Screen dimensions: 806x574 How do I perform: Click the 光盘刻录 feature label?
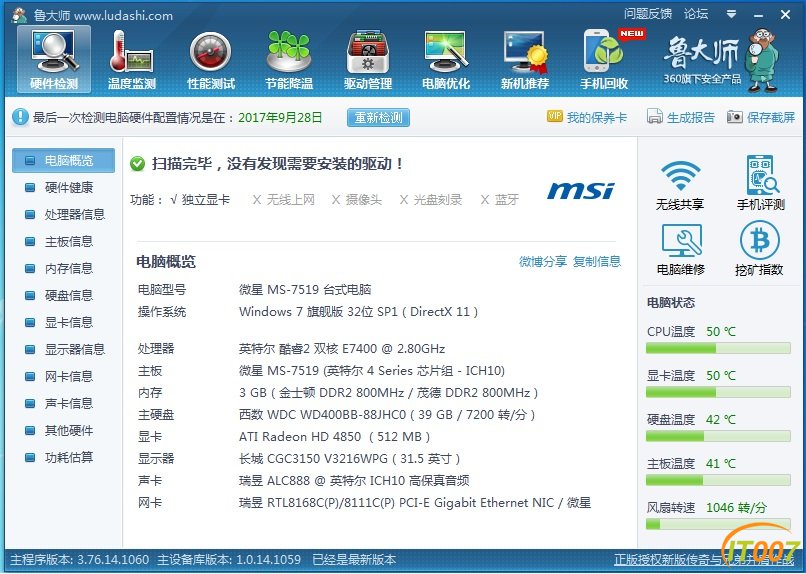point(438,199)
